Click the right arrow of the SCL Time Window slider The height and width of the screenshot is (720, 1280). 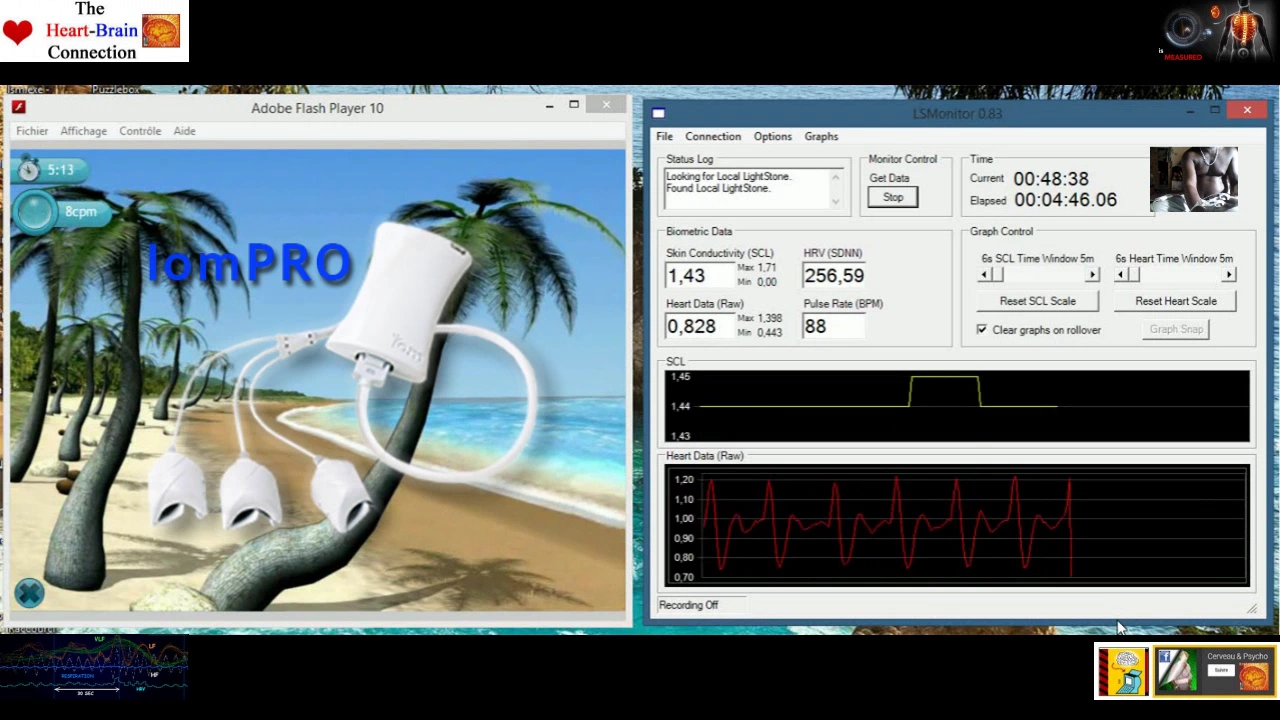point(1092,275)
